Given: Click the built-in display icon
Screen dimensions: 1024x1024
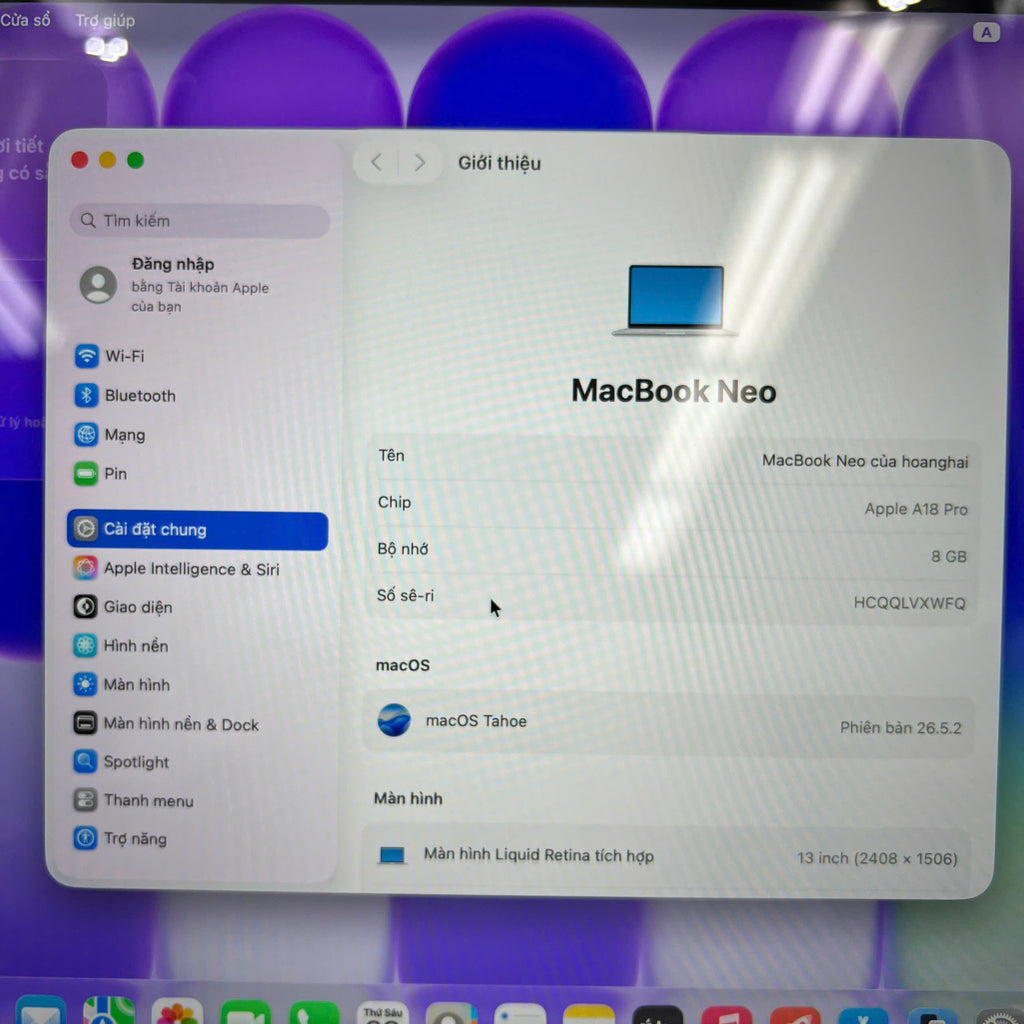Looking at the screenshot, I should pos(392,855).
